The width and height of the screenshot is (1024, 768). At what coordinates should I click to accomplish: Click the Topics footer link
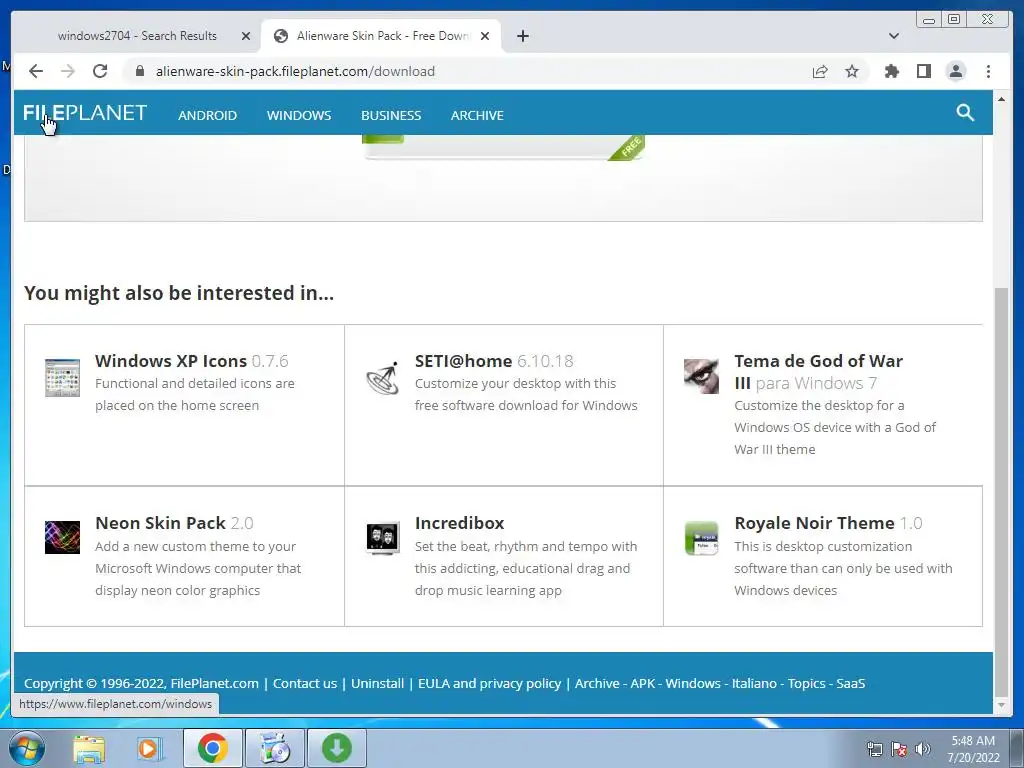807,684
